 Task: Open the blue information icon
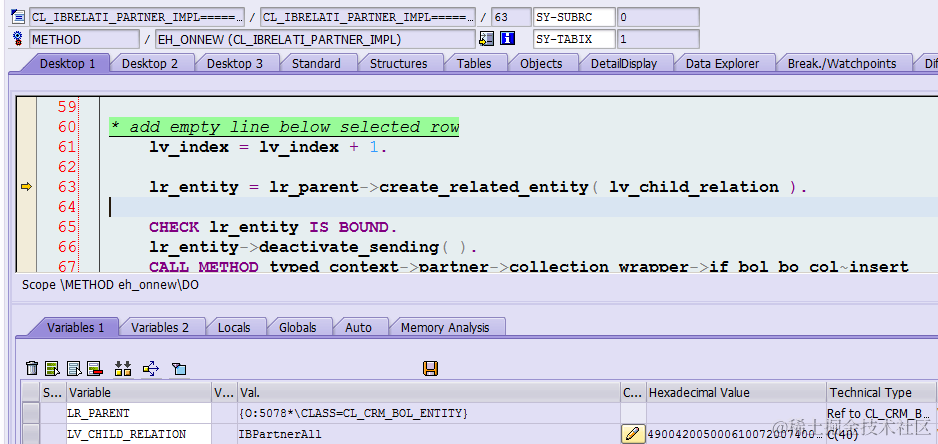[x=507, y=39]
